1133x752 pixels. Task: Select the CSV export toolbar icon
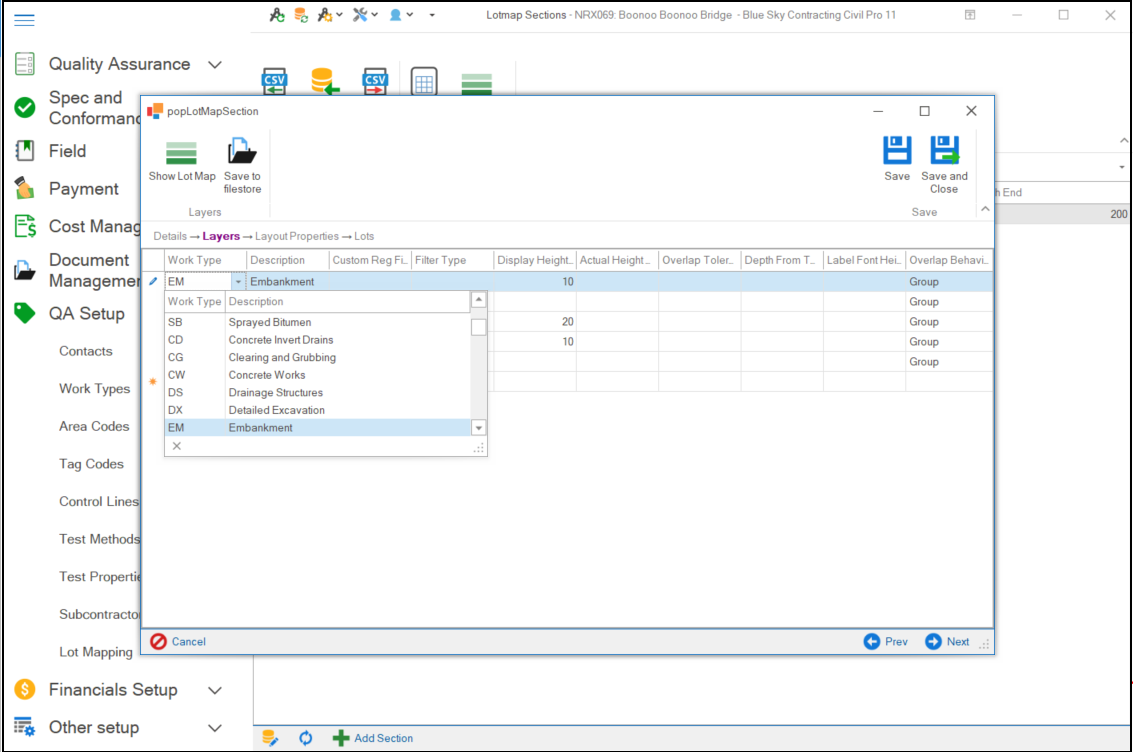(374, 81)
